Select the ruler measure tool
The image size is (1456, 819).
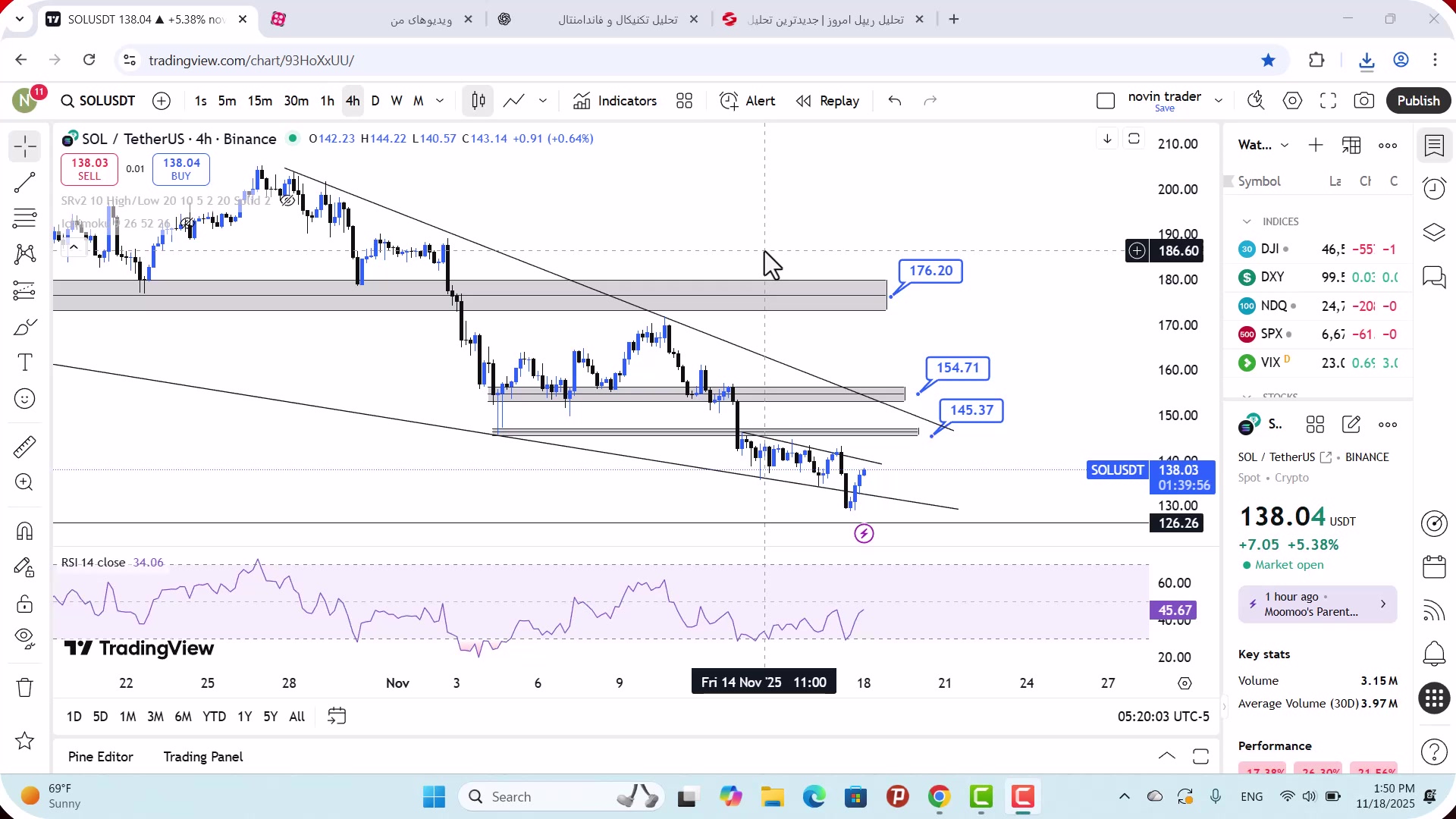click(25, 447)
